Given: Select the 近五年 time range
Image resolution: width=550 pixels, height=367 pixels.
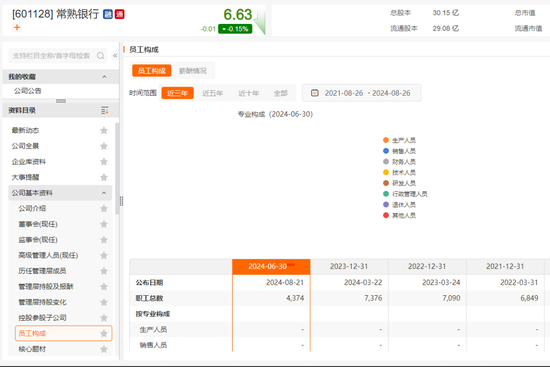Looking at the screenshot, I should pos(213,93).
